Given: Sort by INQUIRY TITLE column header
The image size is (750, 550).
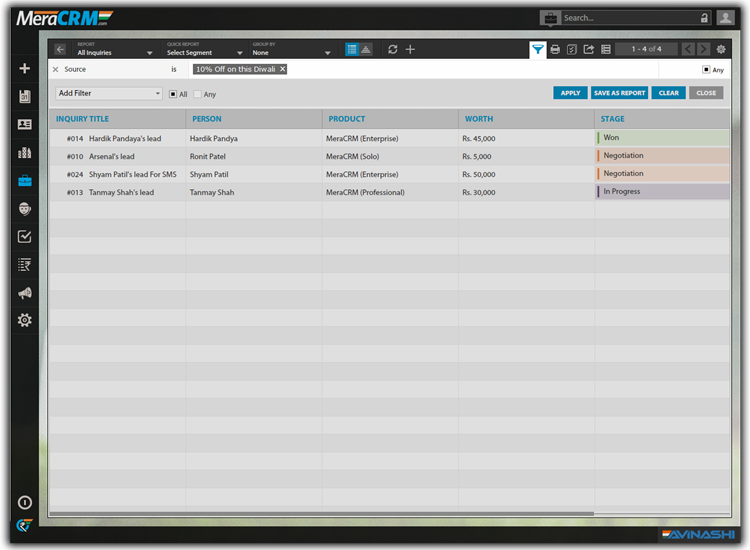Looking at the screenshot, I should coord(82,119).
